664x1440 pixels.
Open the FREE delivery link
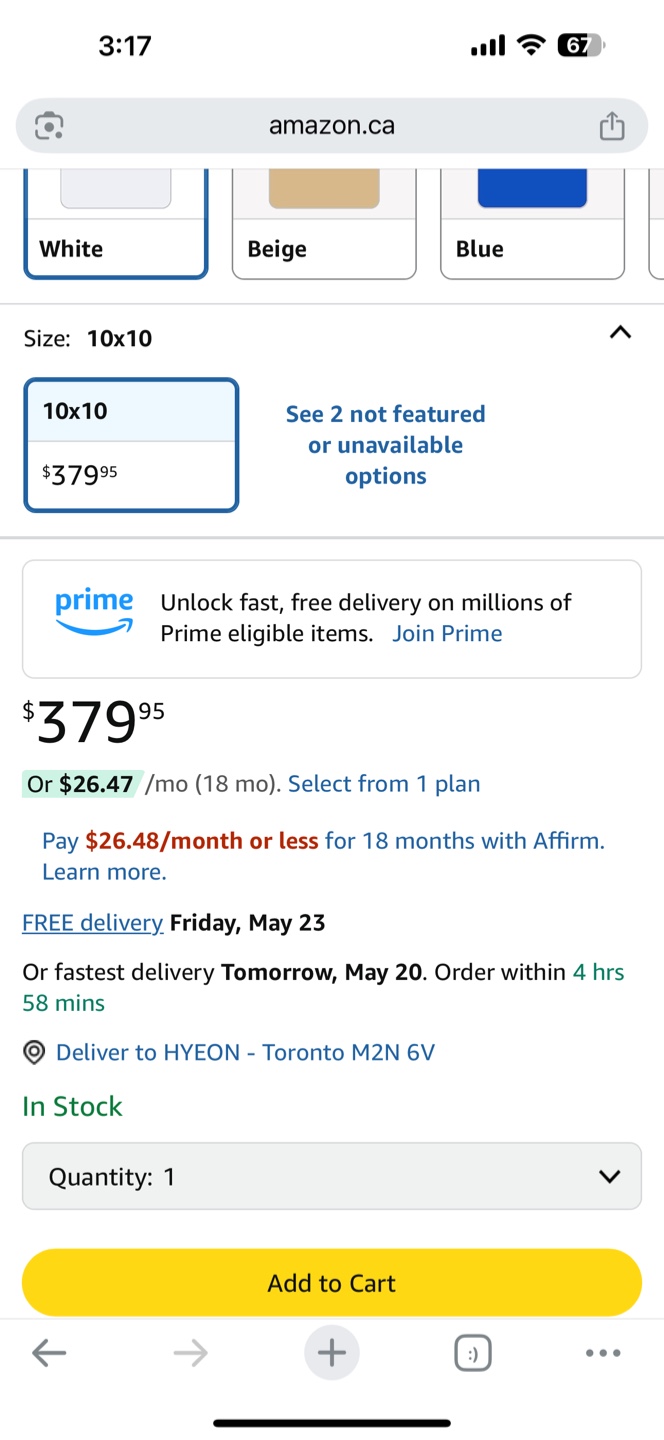pyautogui.click(x=93, y=922)
